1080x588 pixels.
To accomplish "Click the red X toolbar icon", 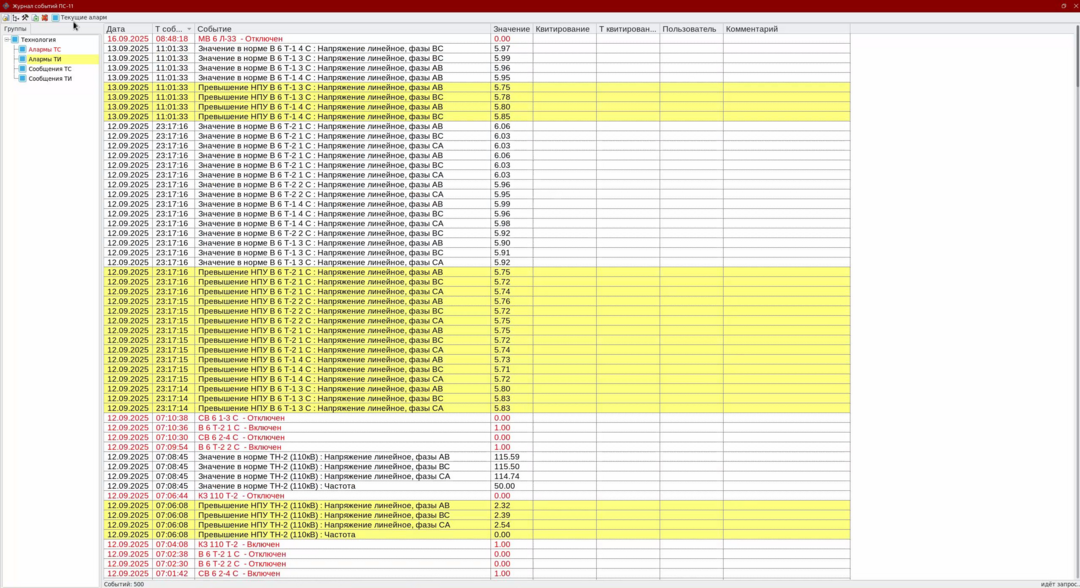I will (45, 17).
